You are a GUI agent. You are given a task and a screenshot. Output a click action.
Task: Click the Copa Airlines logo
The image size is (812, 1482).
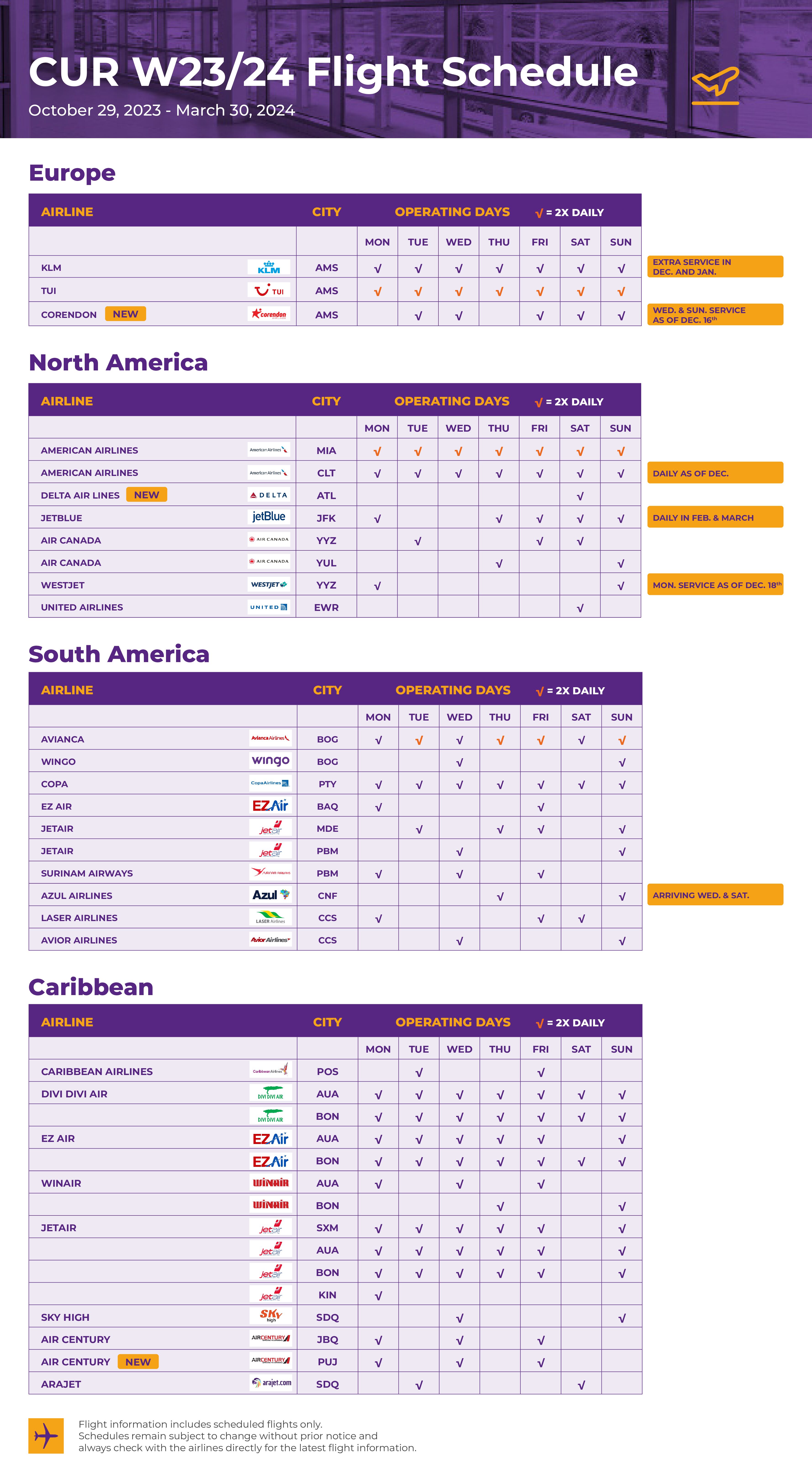pyautogui.click(x=270, y=783)
